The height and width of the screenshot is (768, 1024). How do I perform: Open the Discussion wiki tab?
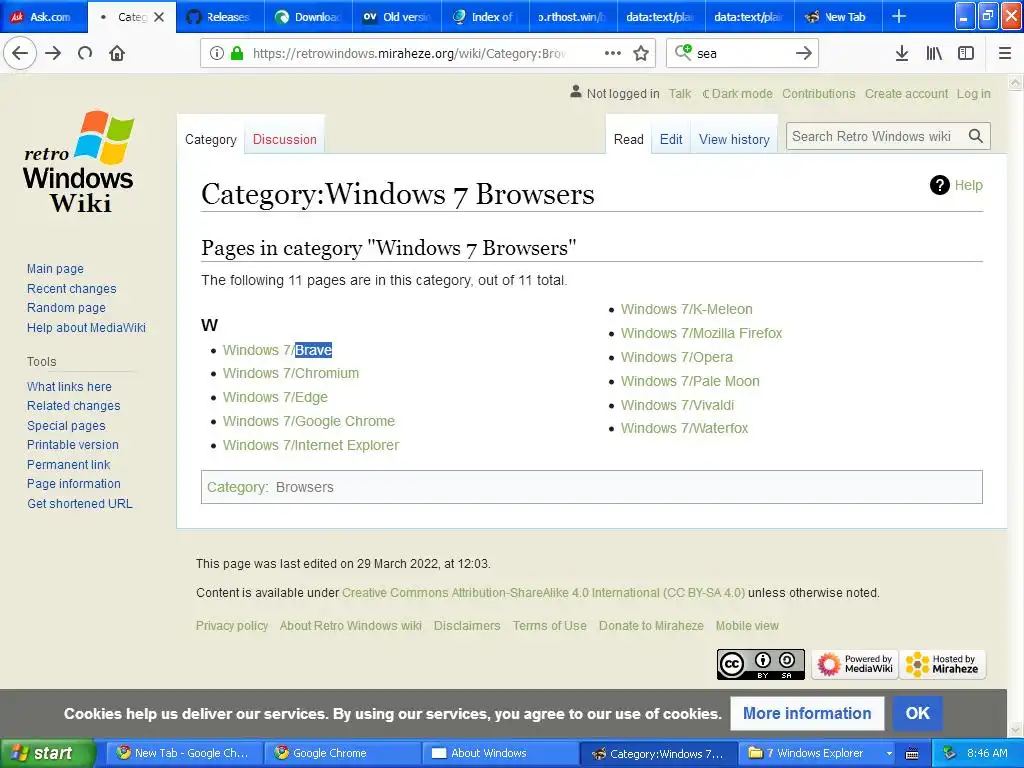point(285,139)
